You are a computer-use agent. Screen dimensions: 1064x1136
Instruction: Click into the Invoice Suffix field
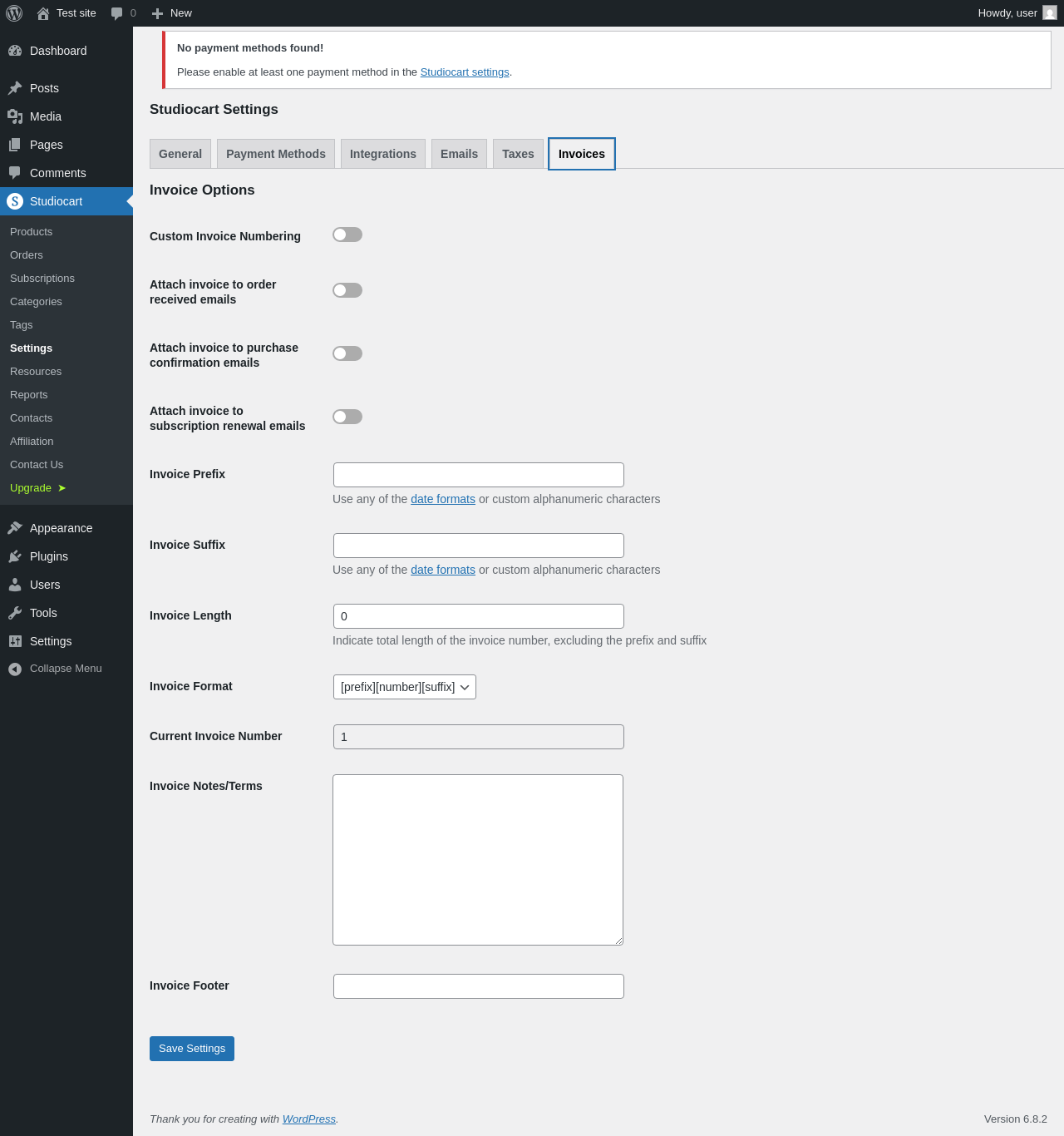(479, 546)
